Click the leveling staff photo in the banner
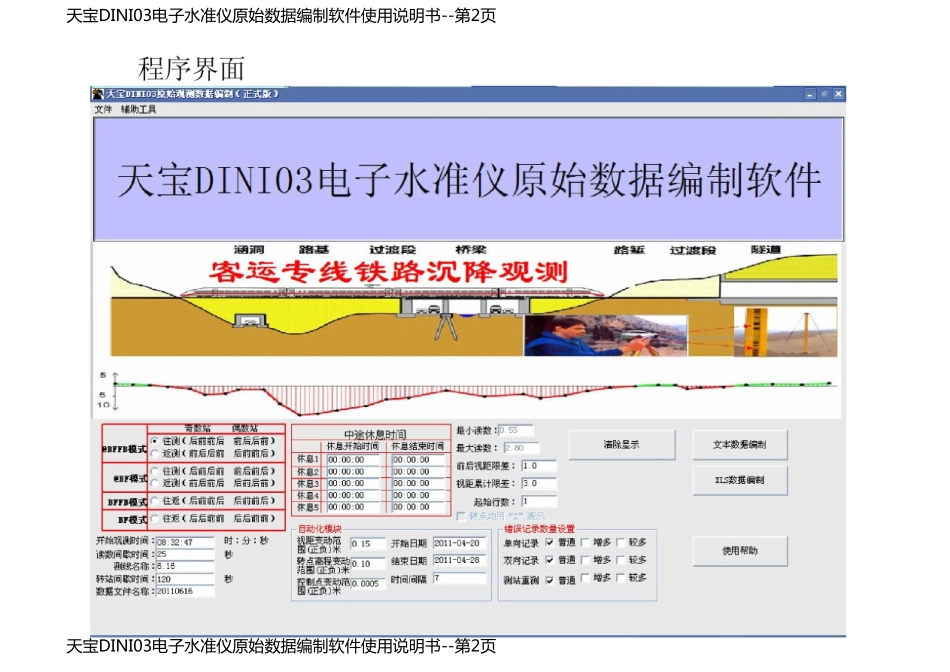Viewport: 950px width, 672px height. point(785,332)
